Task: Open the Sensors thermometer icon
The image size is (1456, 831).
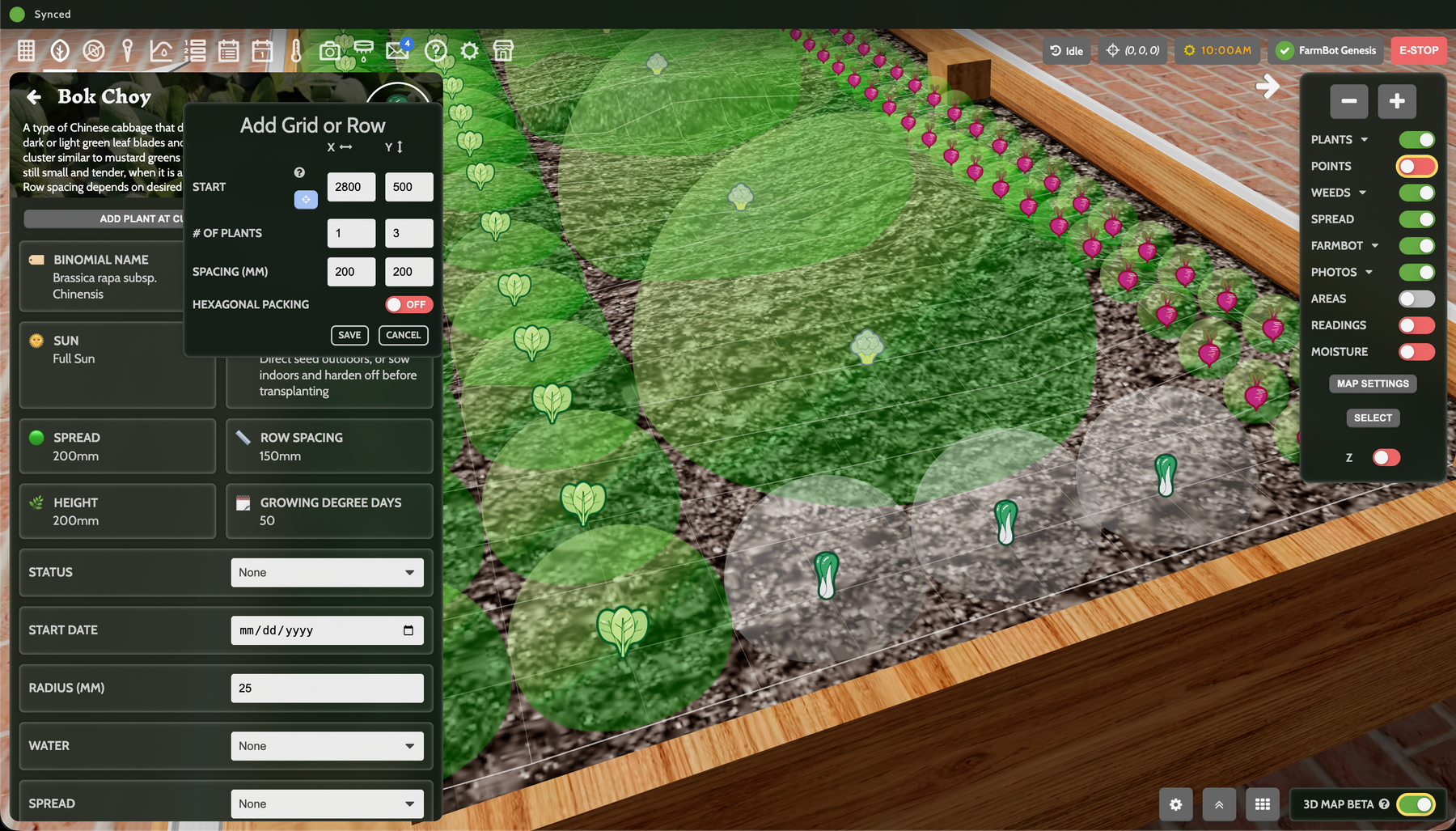Action: 296,51
